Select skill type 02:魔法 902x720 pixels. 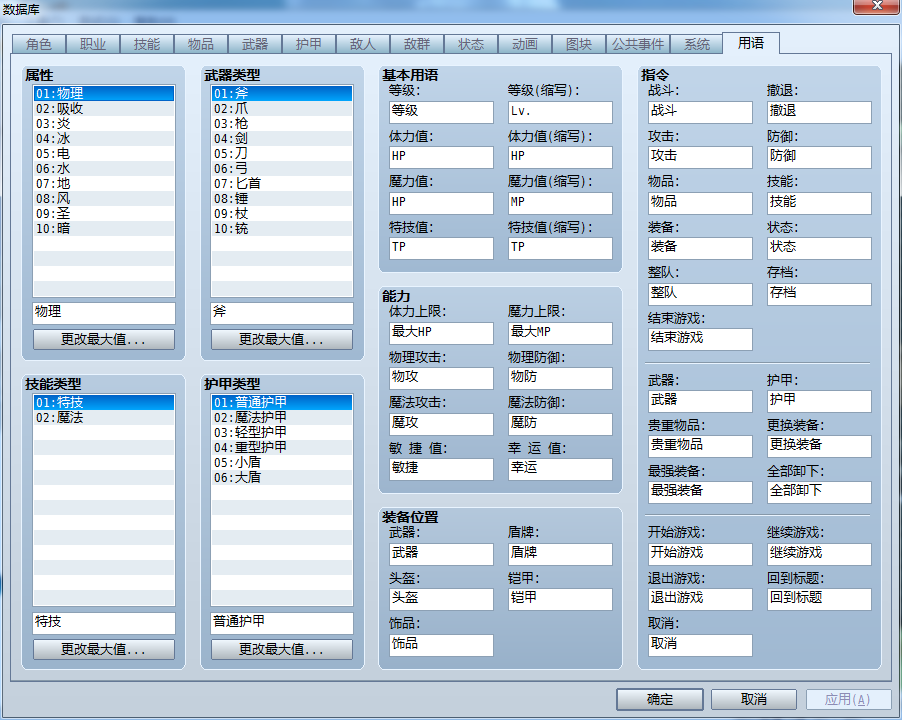click(x=104, y=418)
